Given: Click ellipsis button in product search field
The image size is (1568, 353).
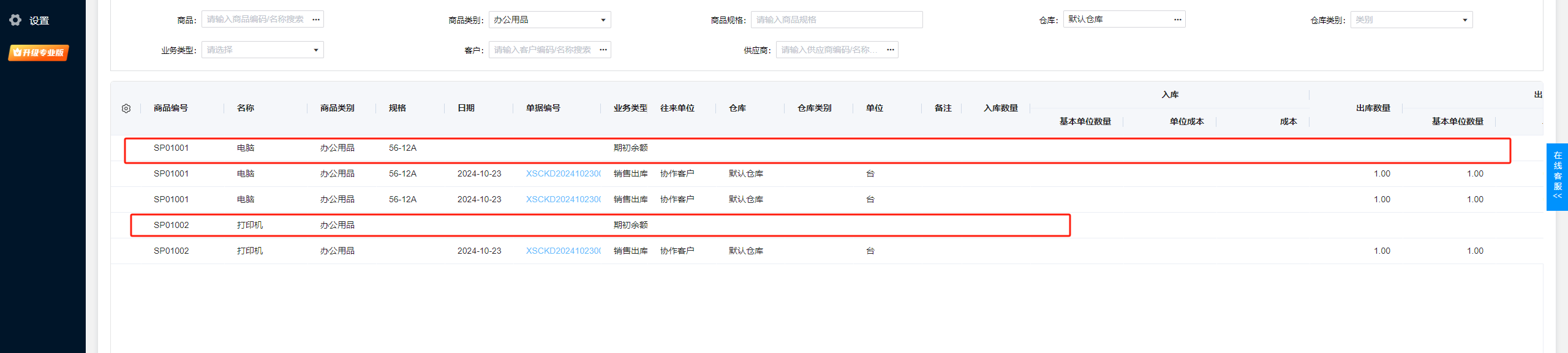Looking at the screenshot, I should coord(316,20).
